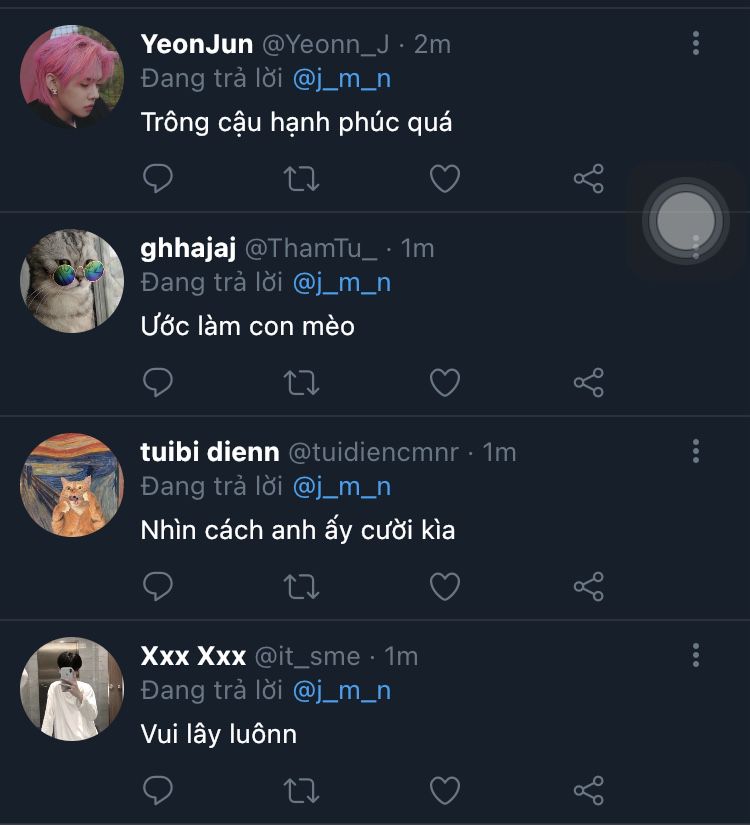Open more options on tuibi dienn's tweet
The image size is (750, 825).
click(696, 451)
